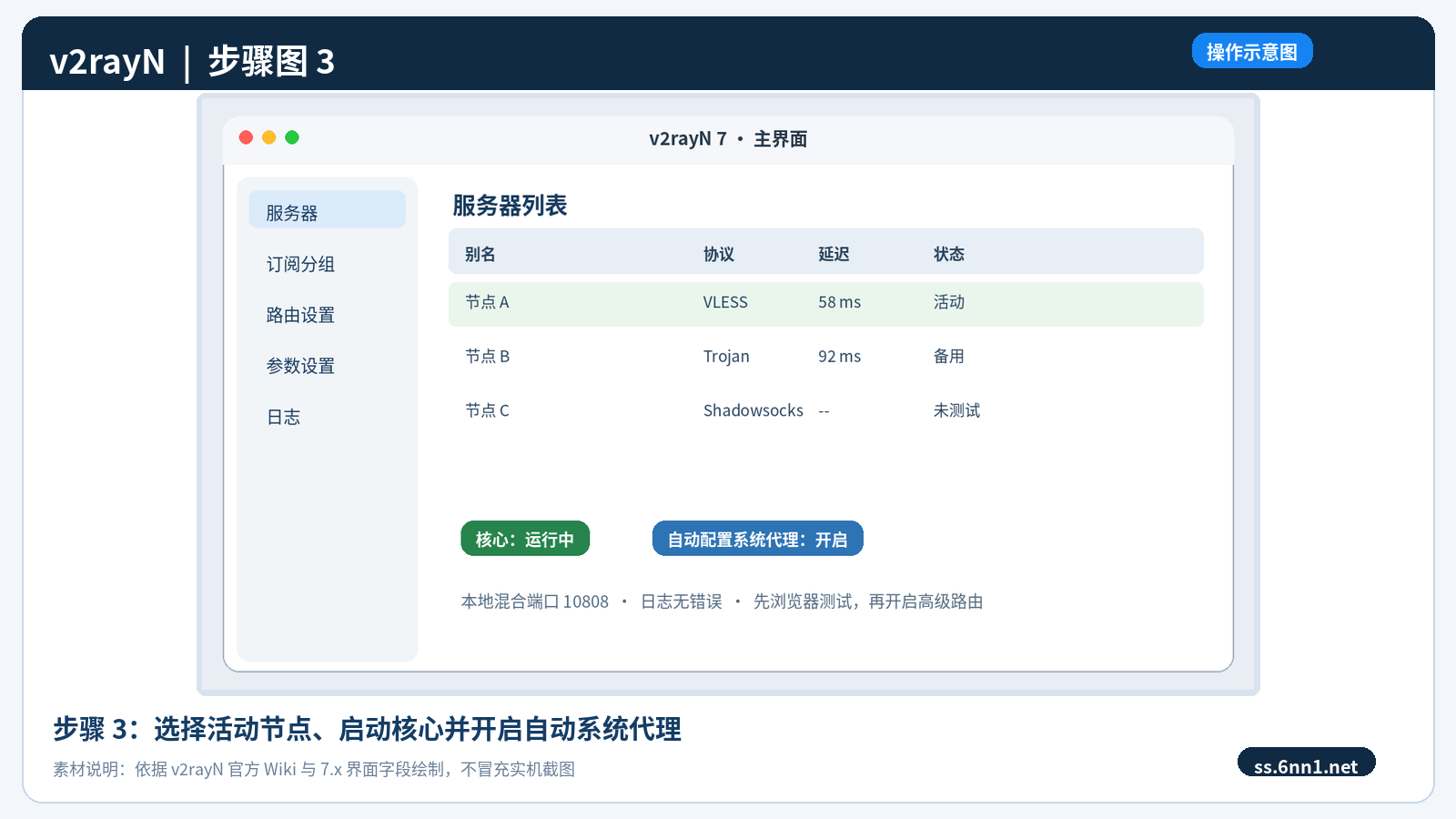Click the window title v2rayN 7 · 主界面

pyautogui.click(x=728, y=139)
